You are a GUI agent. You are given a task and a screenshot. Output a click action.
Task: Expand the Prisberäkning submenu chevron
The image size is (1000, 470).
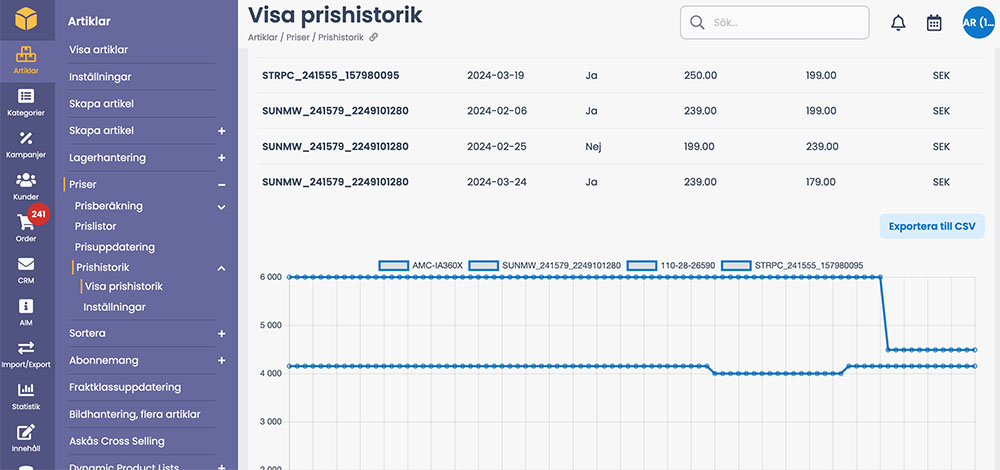click(221, 206)
